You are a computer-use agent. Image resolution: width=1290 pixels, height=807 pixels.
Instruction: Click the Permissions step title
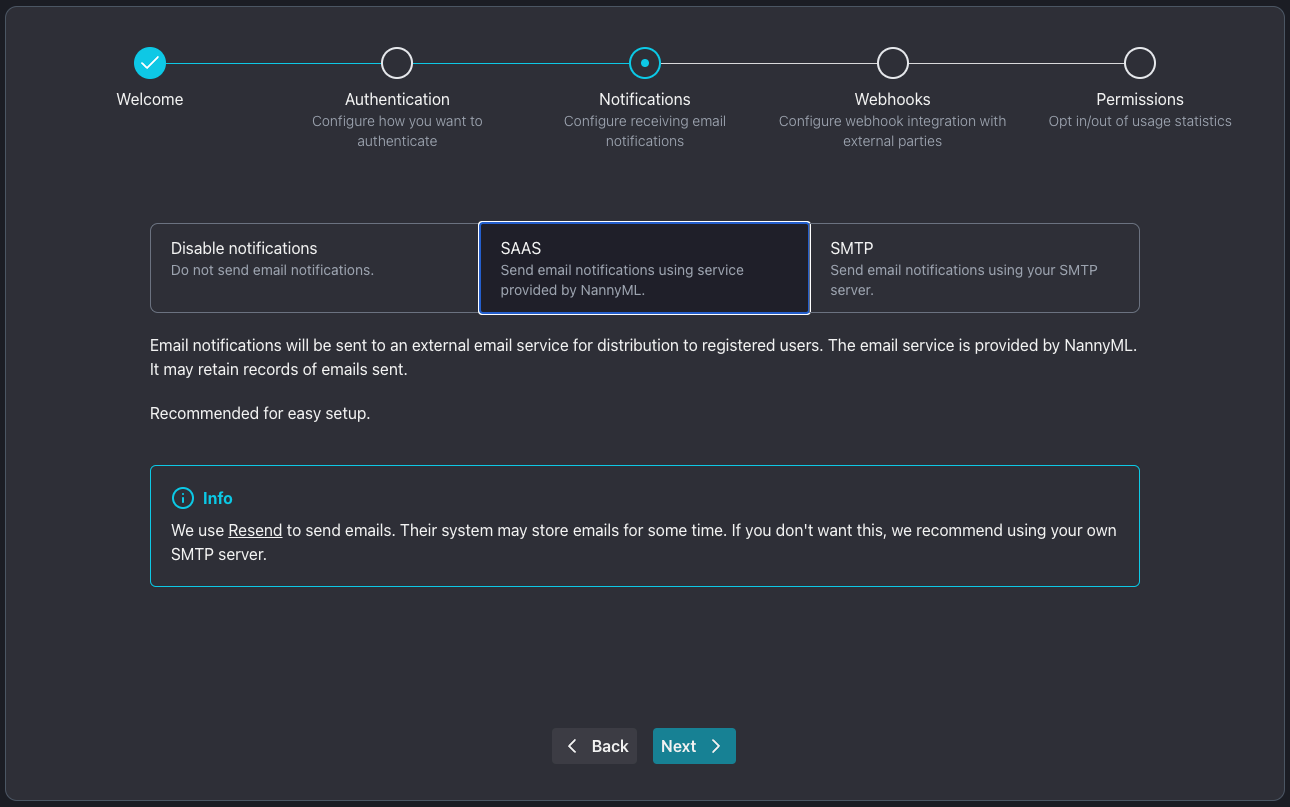click(x=1140, y=99)
